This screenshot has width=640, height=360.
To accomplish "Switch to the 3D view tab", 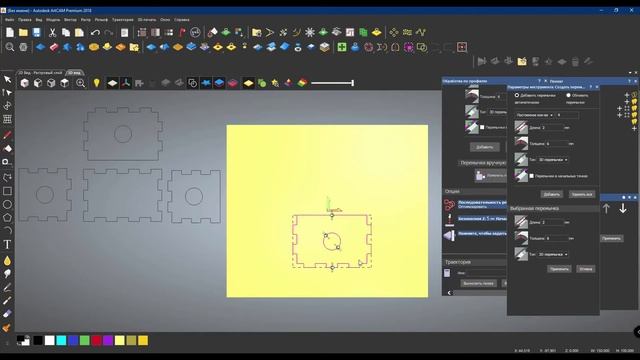I will [x=74, y=73].
